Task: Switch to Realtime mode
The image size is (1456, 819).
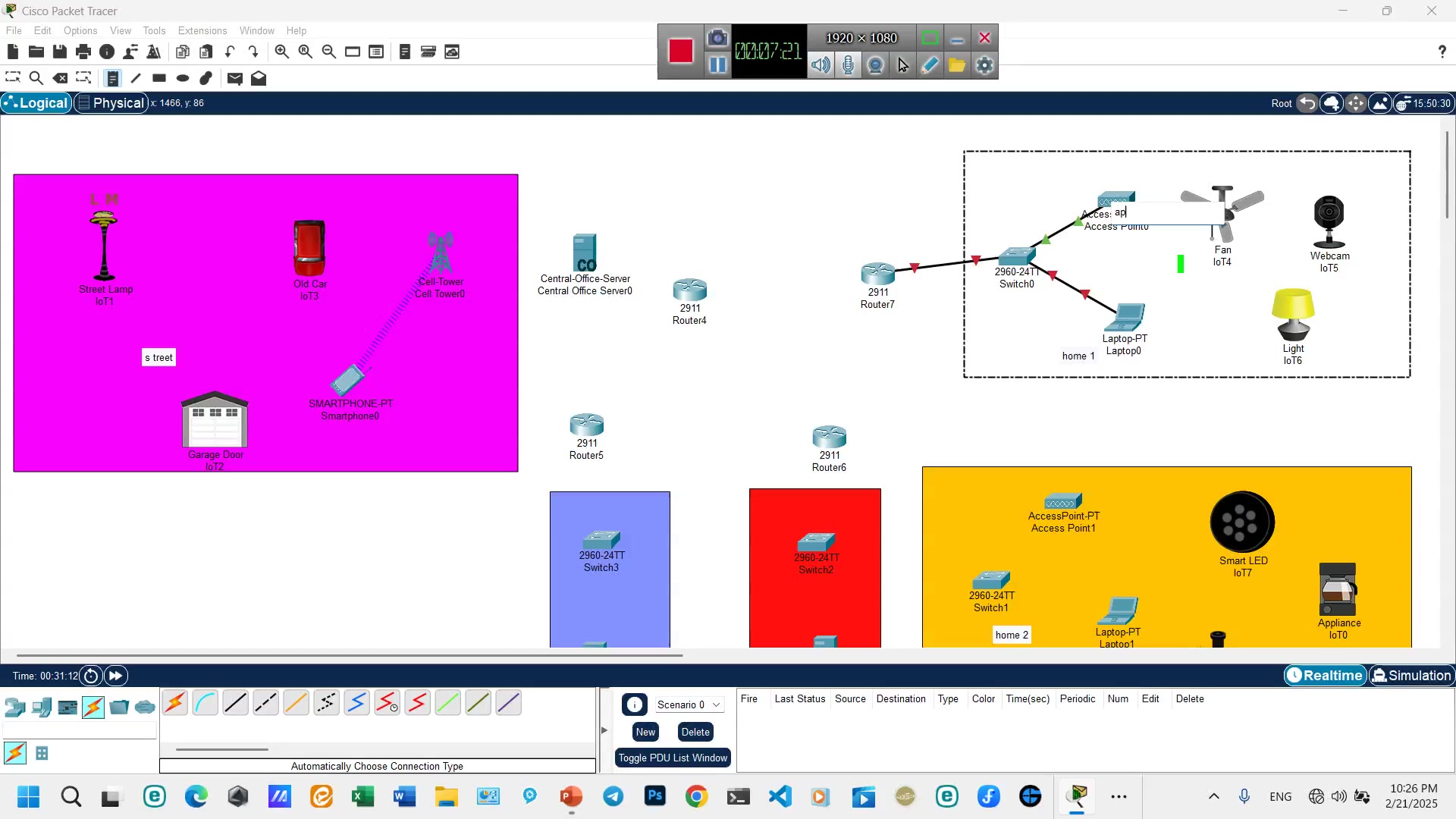Action: [x=1325, y=676]
